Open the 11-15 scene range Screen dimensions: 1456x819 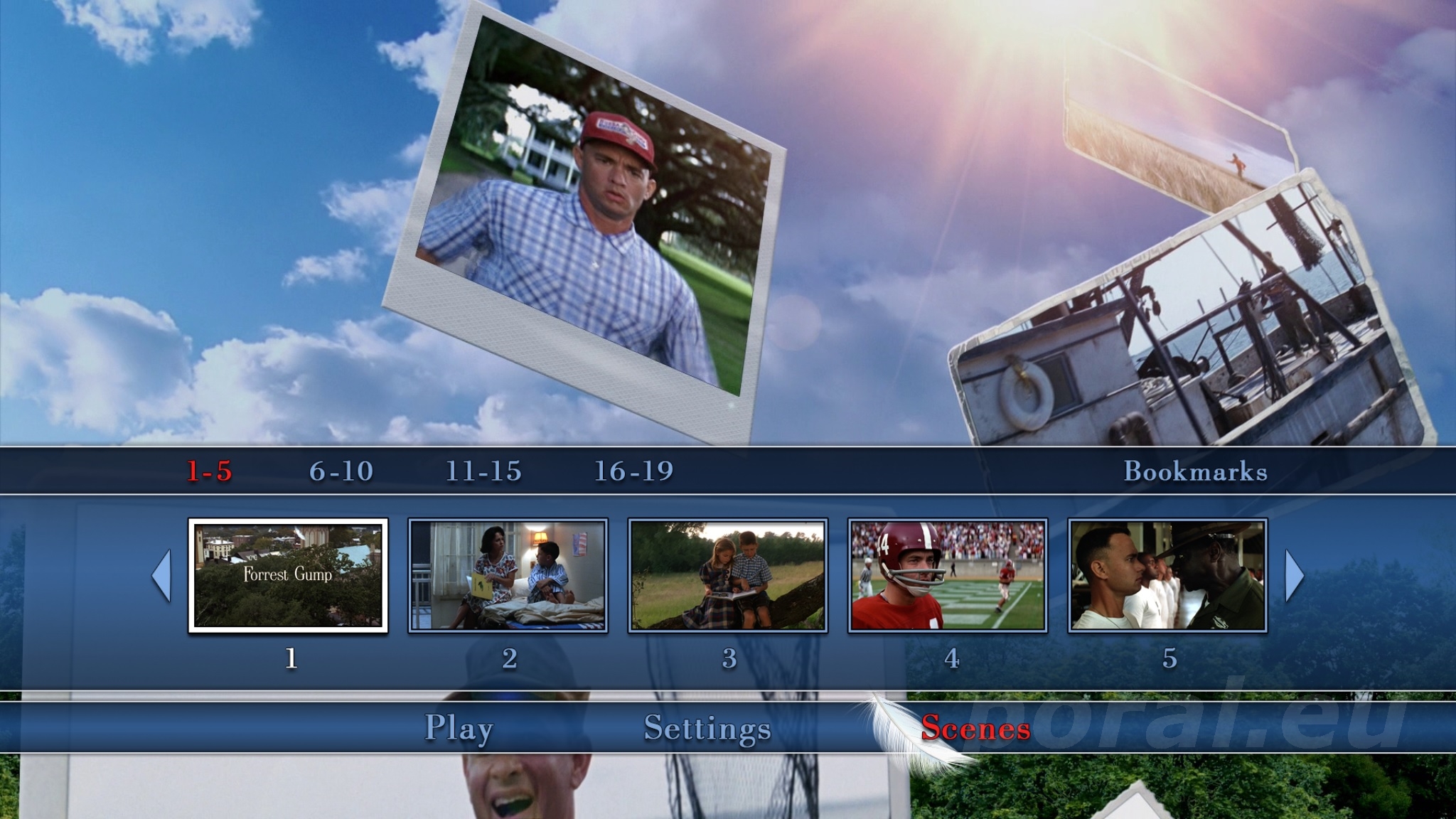(483, 471)
